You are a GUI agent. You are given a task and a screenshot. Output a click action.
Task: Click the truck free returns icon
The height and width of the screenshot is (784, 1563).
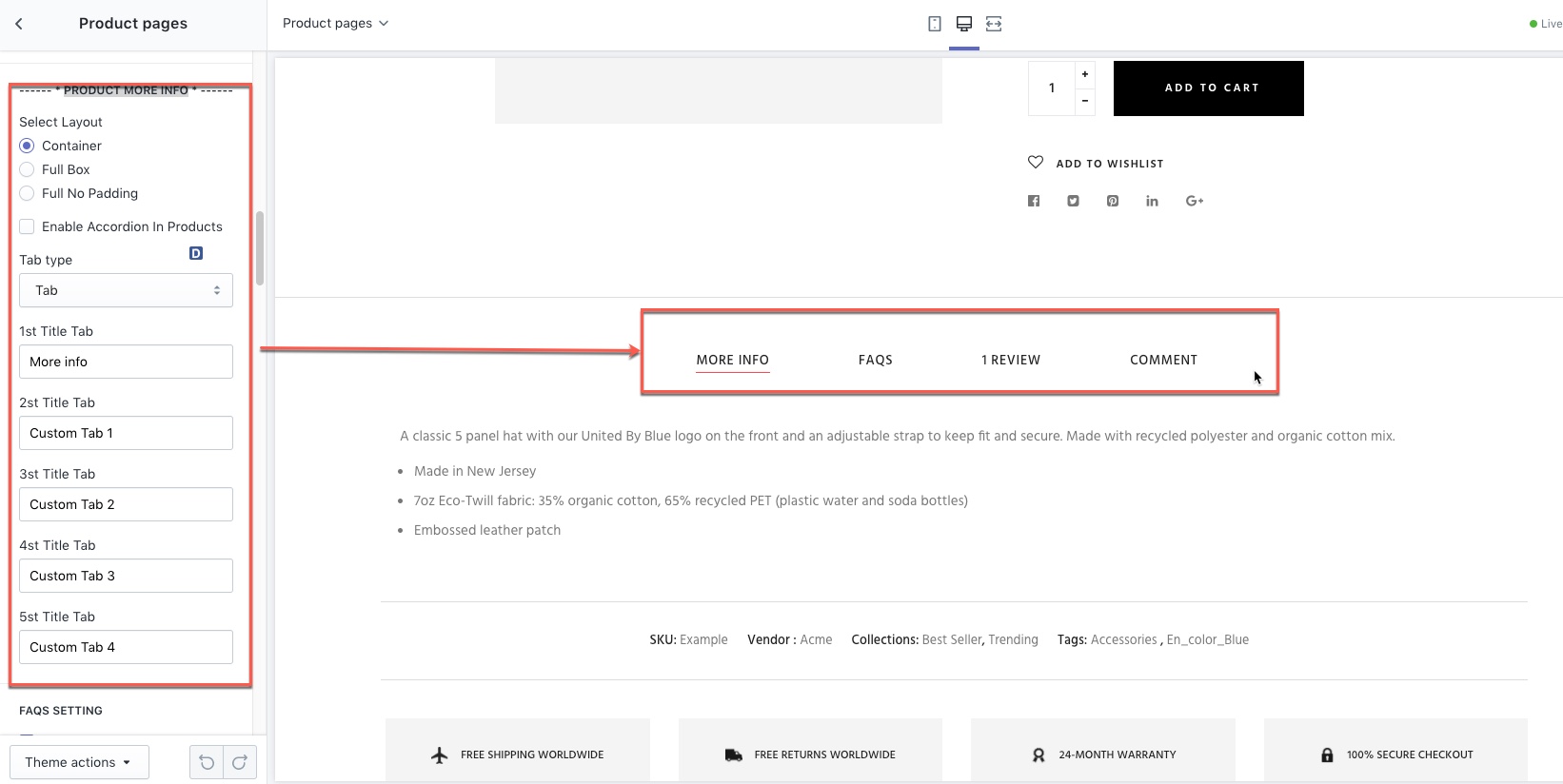coord(733,755)
